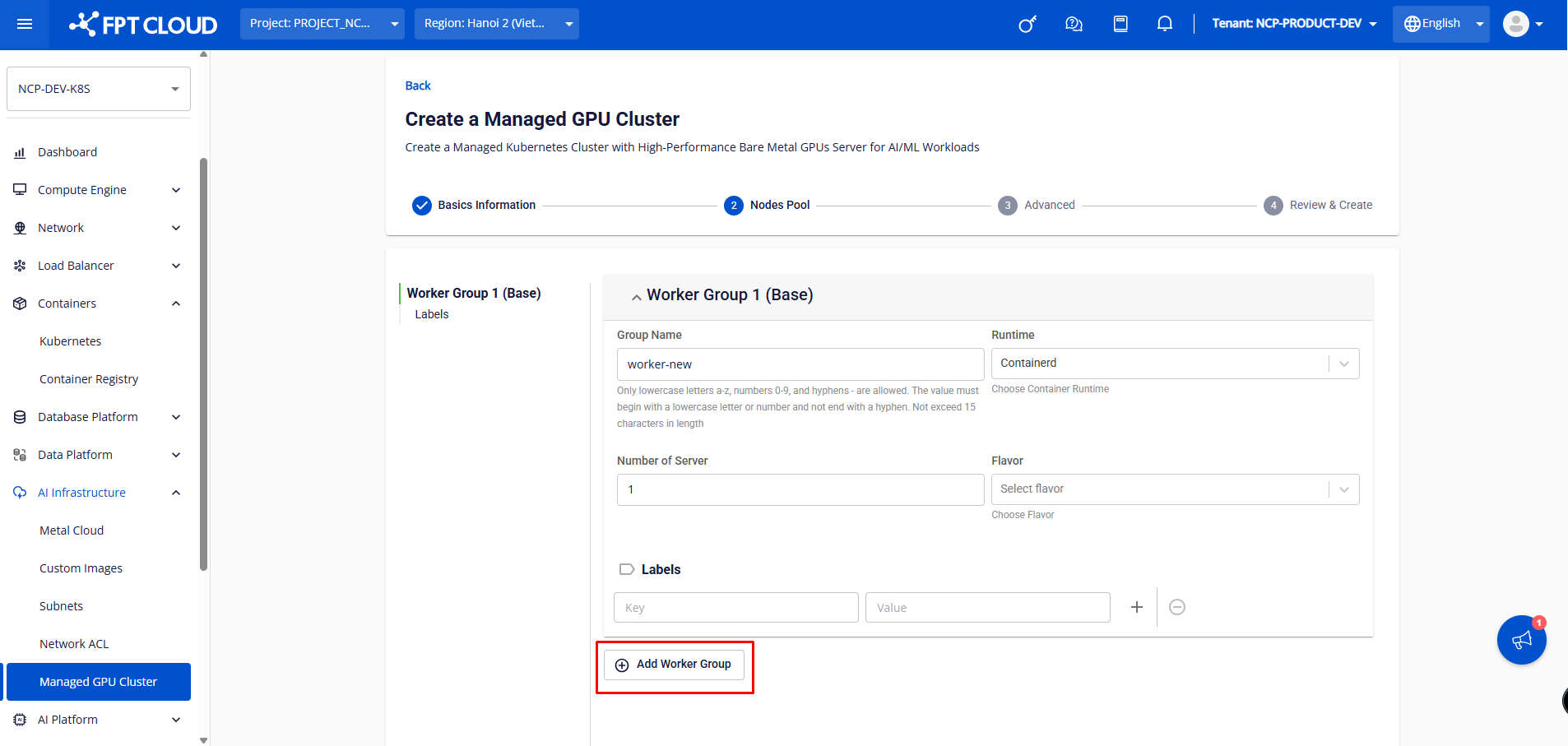
Task: Open the support chat icon in header
Action: coord(1073,24)
